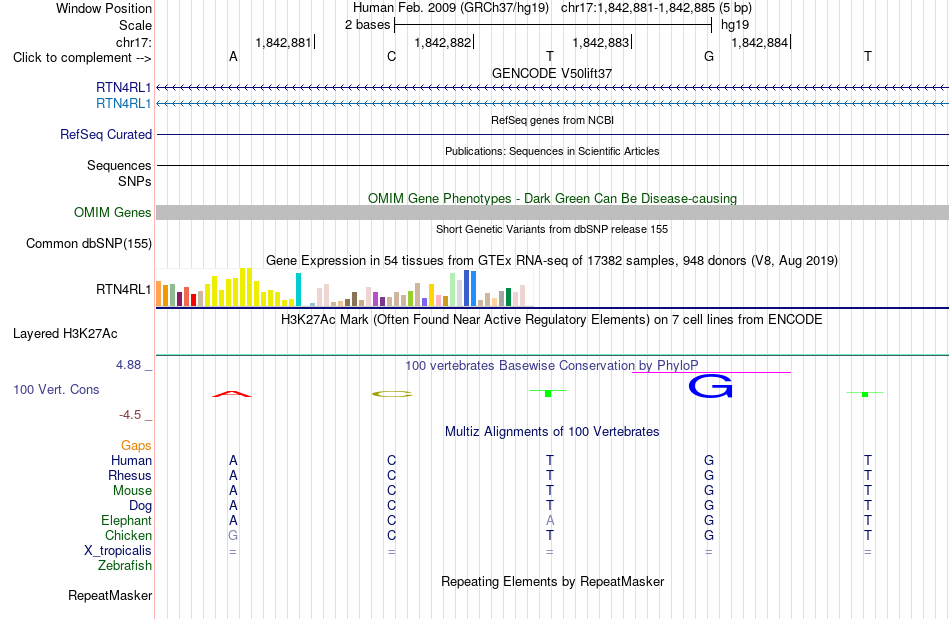Click the red bar in GTEx expression chart
Screen dimensions: 950x619
[x=193, y=300]
